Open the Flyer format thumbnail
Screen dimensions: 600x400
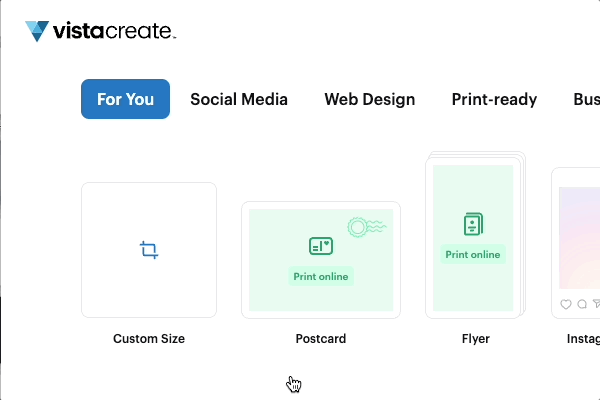[x=475, y=235]
